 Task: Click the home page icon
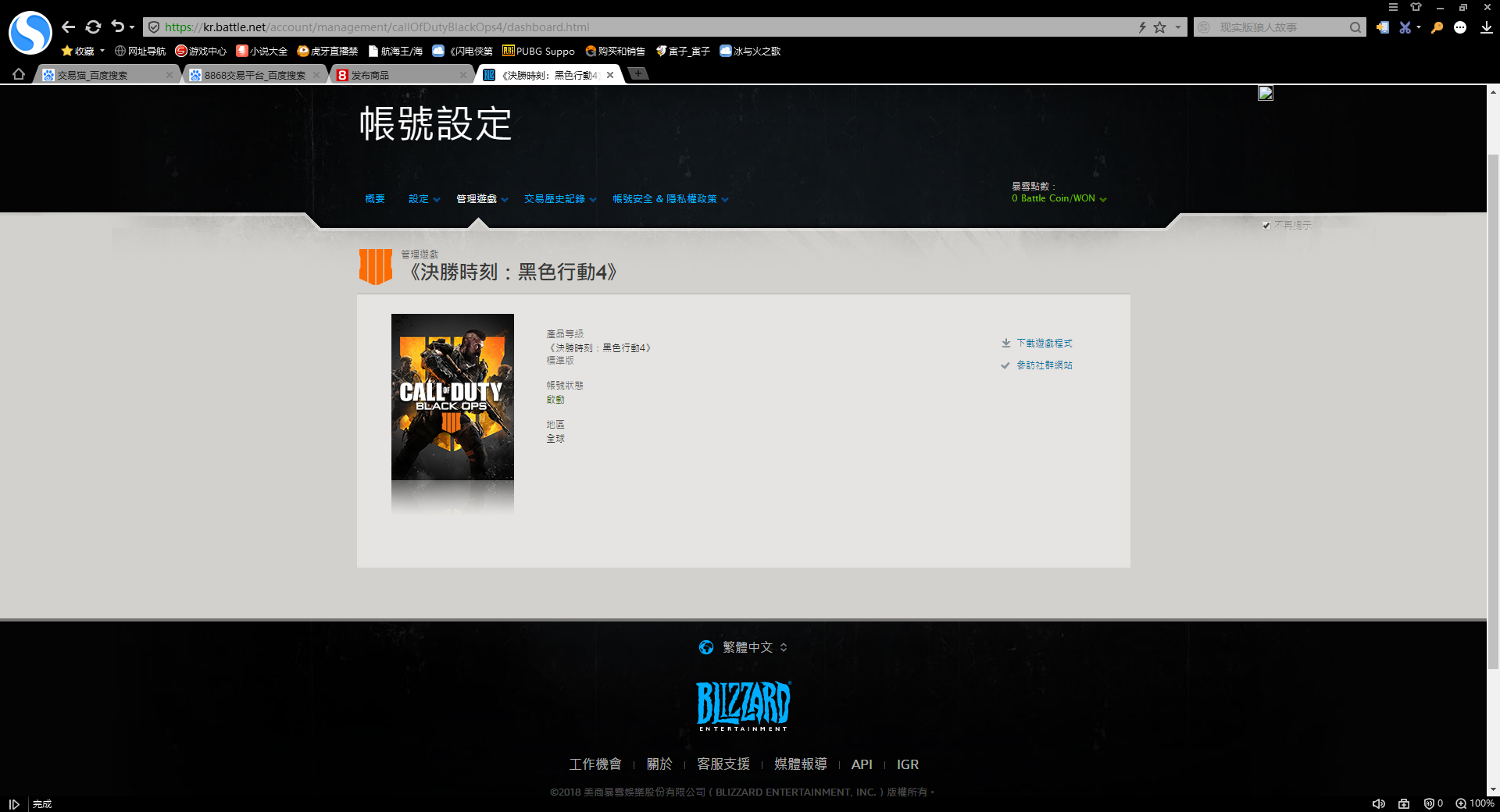(x=19, y=74)
